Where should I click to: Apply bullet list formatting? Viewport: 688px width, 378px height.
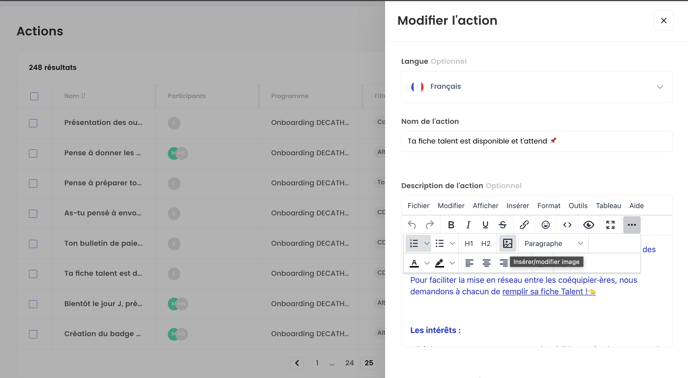[440, 243]
